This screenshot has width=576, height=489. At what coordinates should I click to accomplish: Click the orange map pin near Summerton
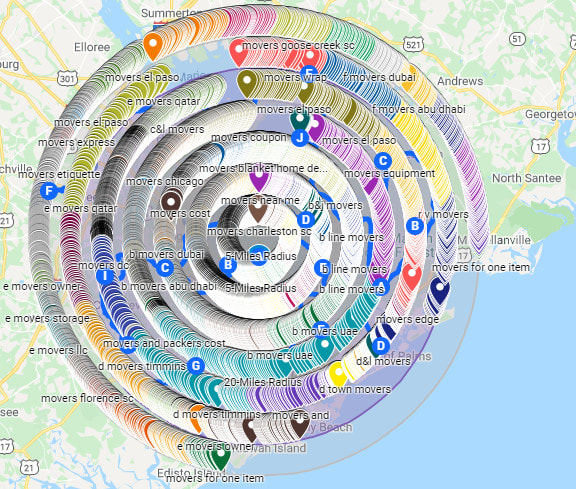coord(153,46)
